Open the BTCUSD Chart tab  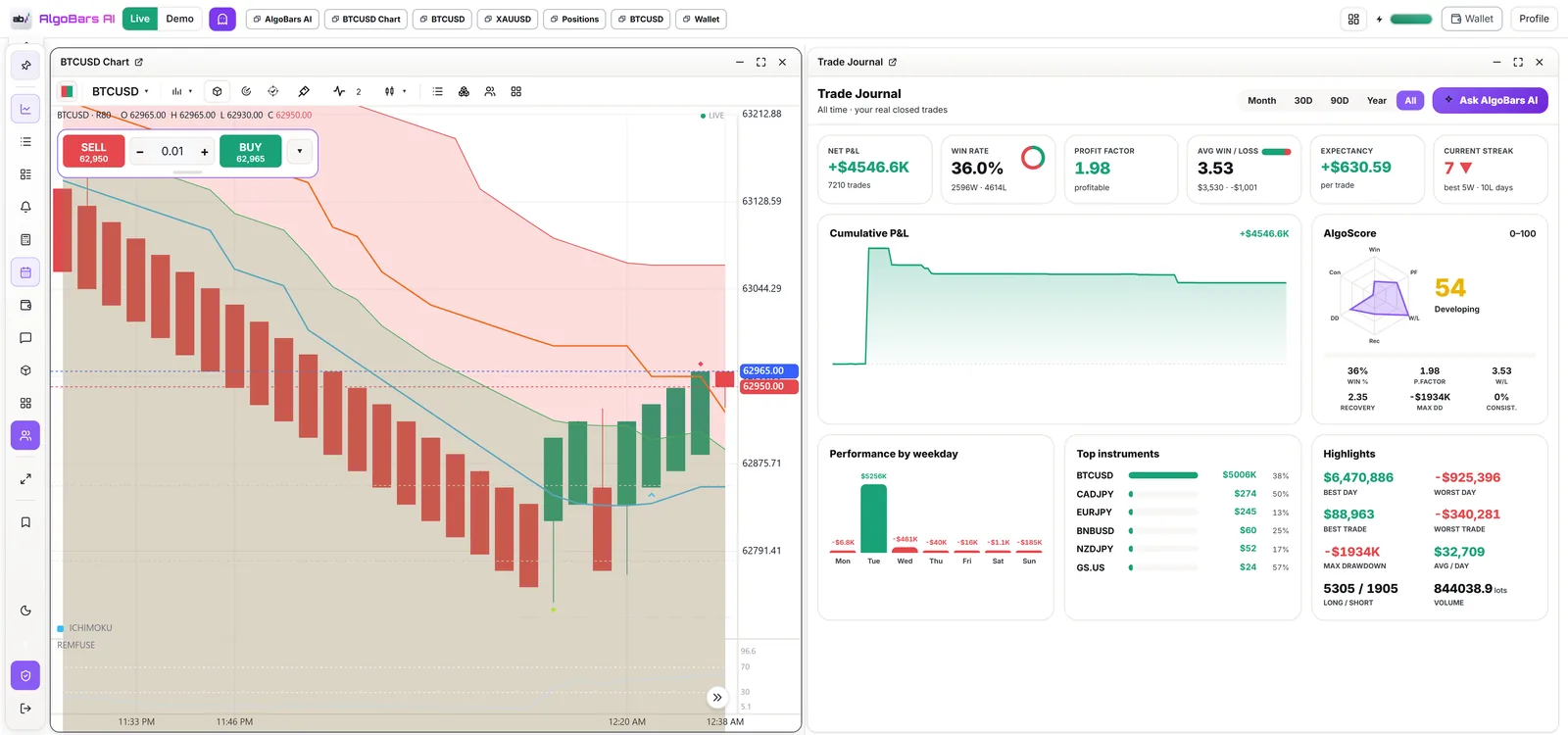coord(365,19)
